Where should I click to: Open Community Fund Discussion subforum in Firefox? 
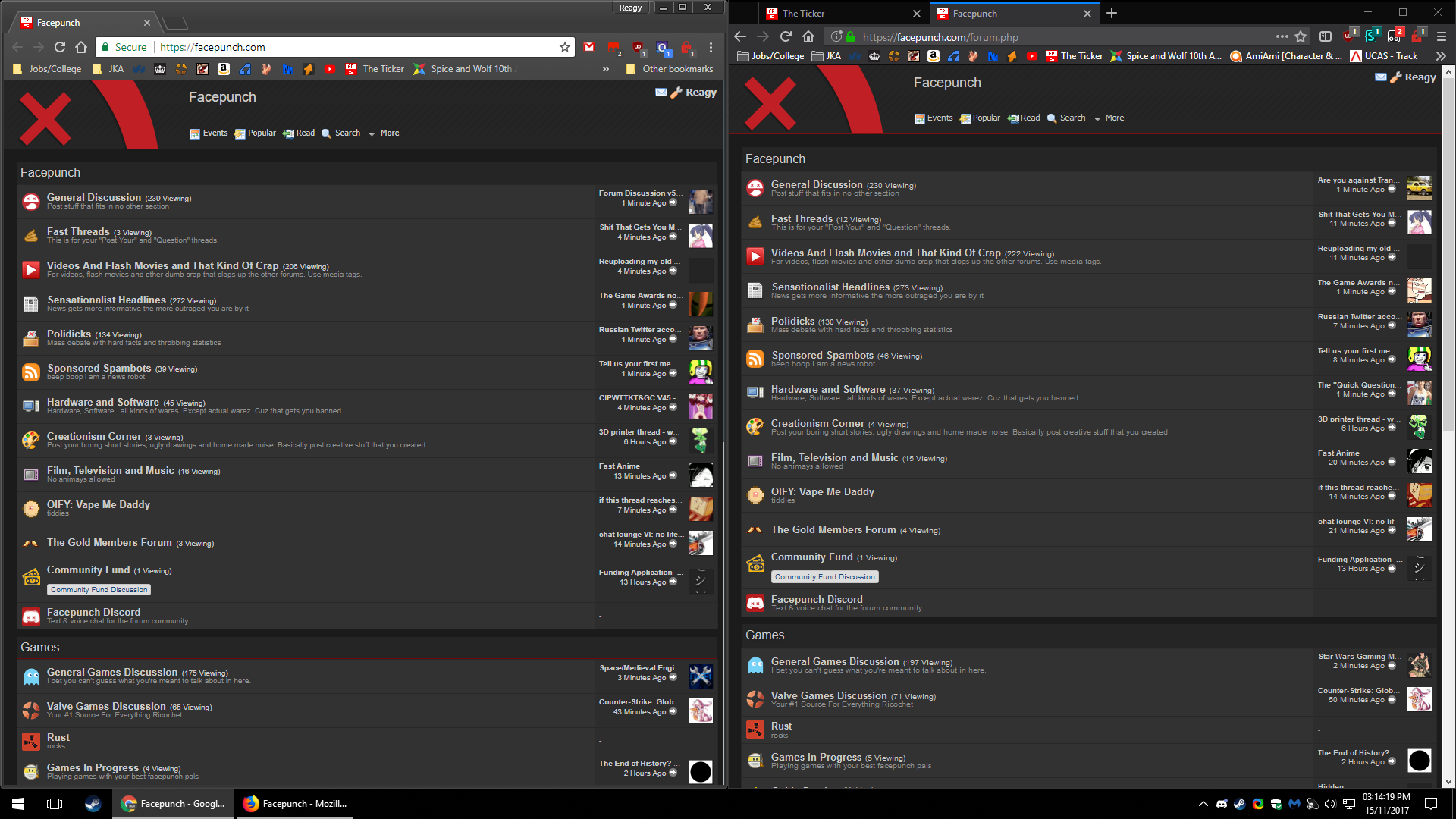click(825, 577)
